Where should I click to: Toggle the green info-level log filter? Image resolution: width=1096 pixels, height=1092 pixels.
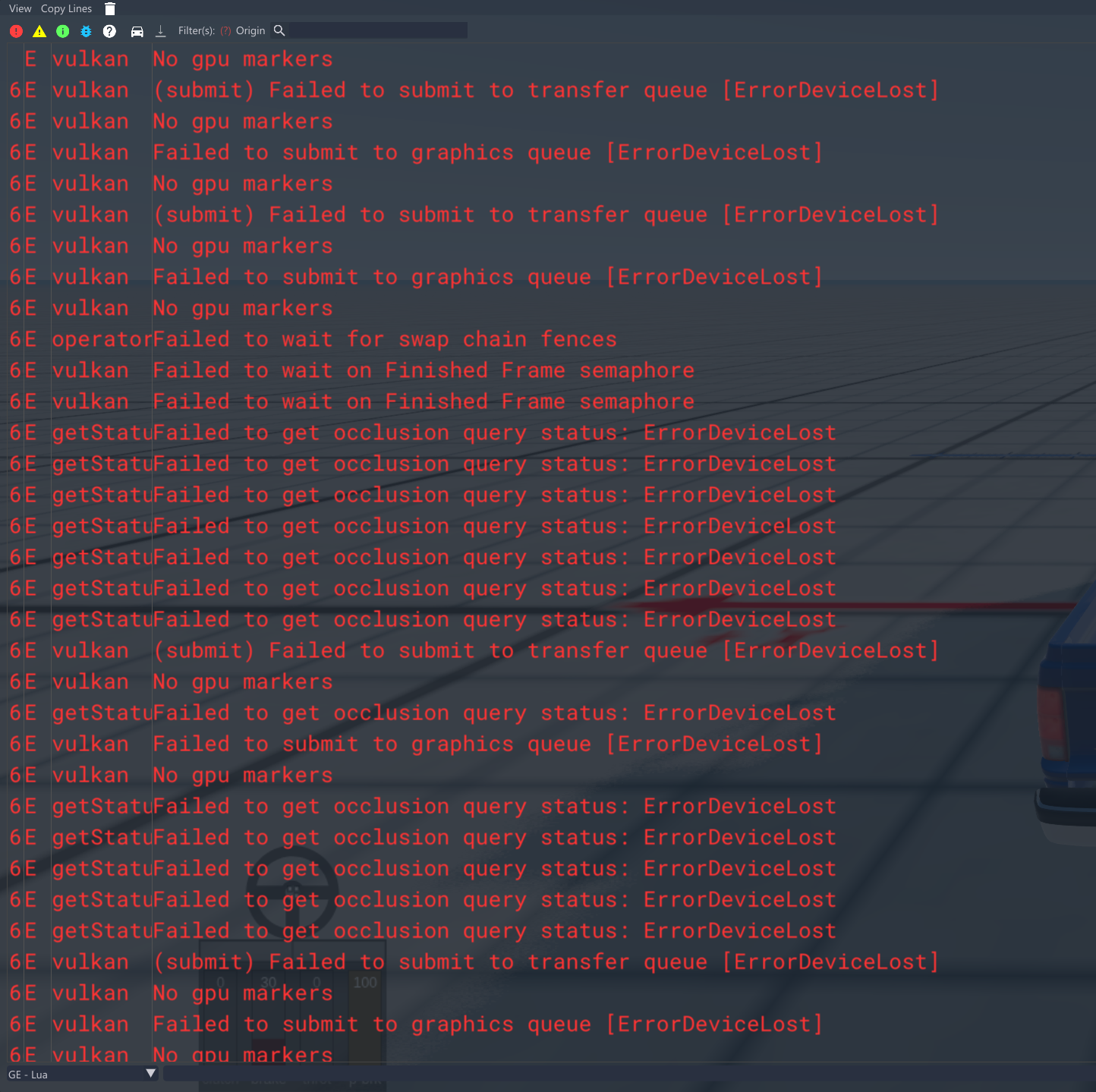click(x=63, y=31)
